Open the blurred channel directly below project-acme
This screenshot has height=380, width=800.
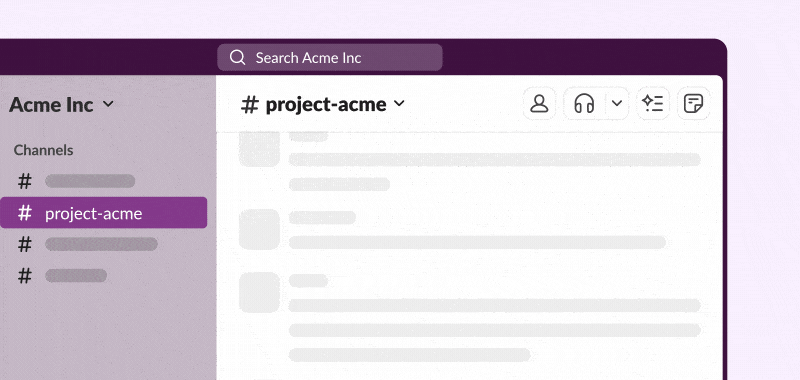101,244
